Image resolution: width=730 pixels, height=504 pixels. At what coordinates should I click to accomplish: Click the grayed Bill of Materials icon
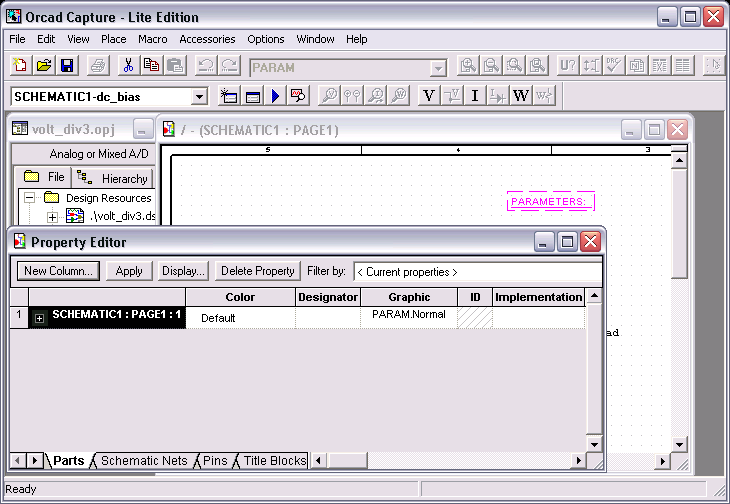coord(683,66)
